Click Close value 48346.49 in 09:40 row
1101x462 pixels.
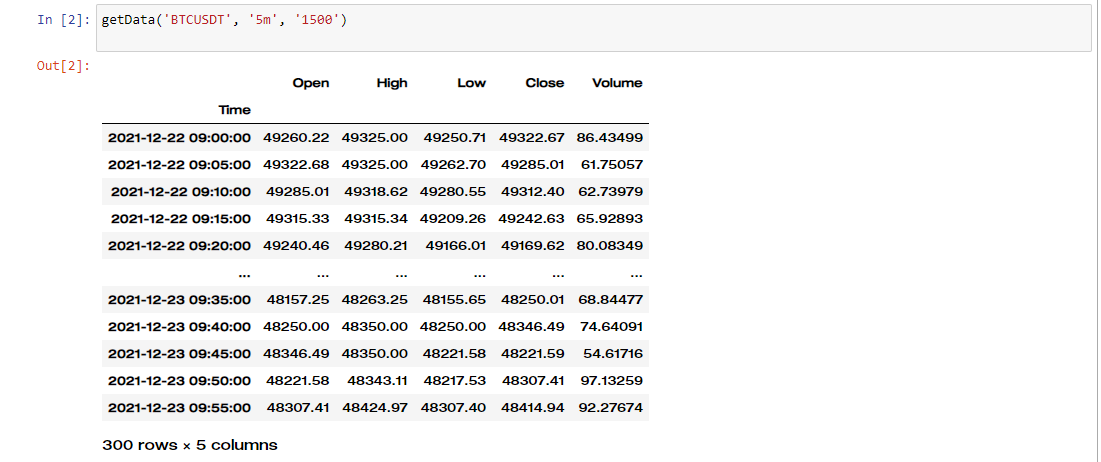(532, 326)
